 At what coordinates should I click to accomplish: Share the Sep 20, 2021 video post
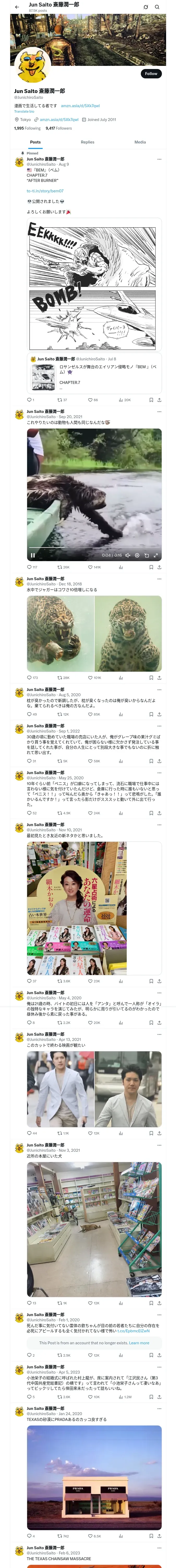[x=159, y=567]
